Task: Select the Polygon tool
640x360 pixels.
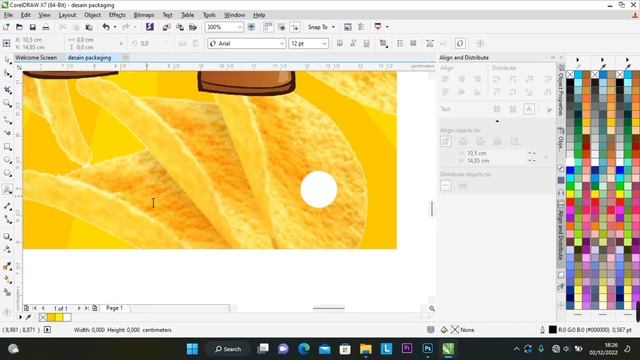Action: click(7, 173)
